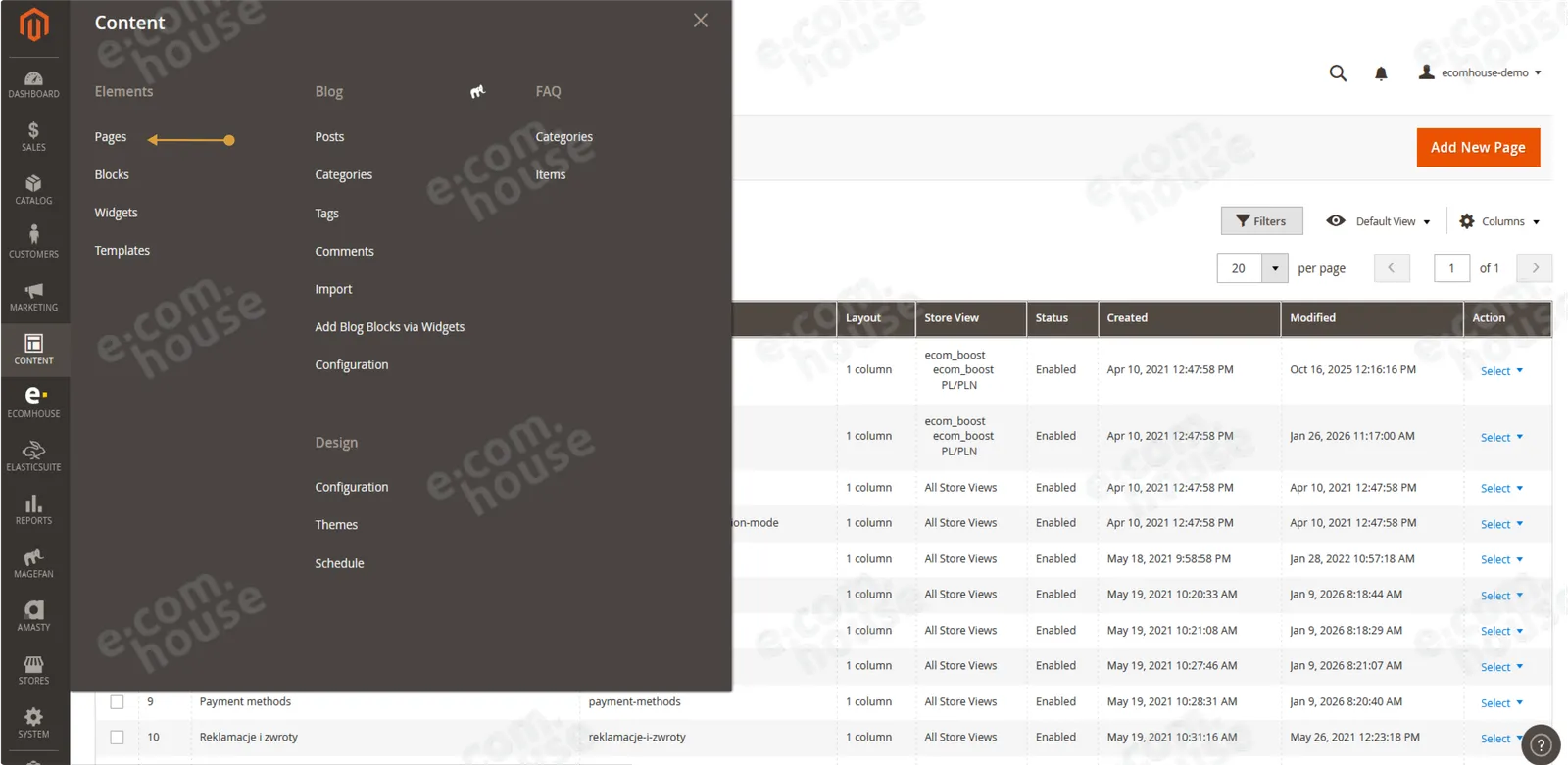The width and height of the screenshot is (1568, 765).
Task: Open the Dashboard sidebar icon
Action: tap(34, 84)
